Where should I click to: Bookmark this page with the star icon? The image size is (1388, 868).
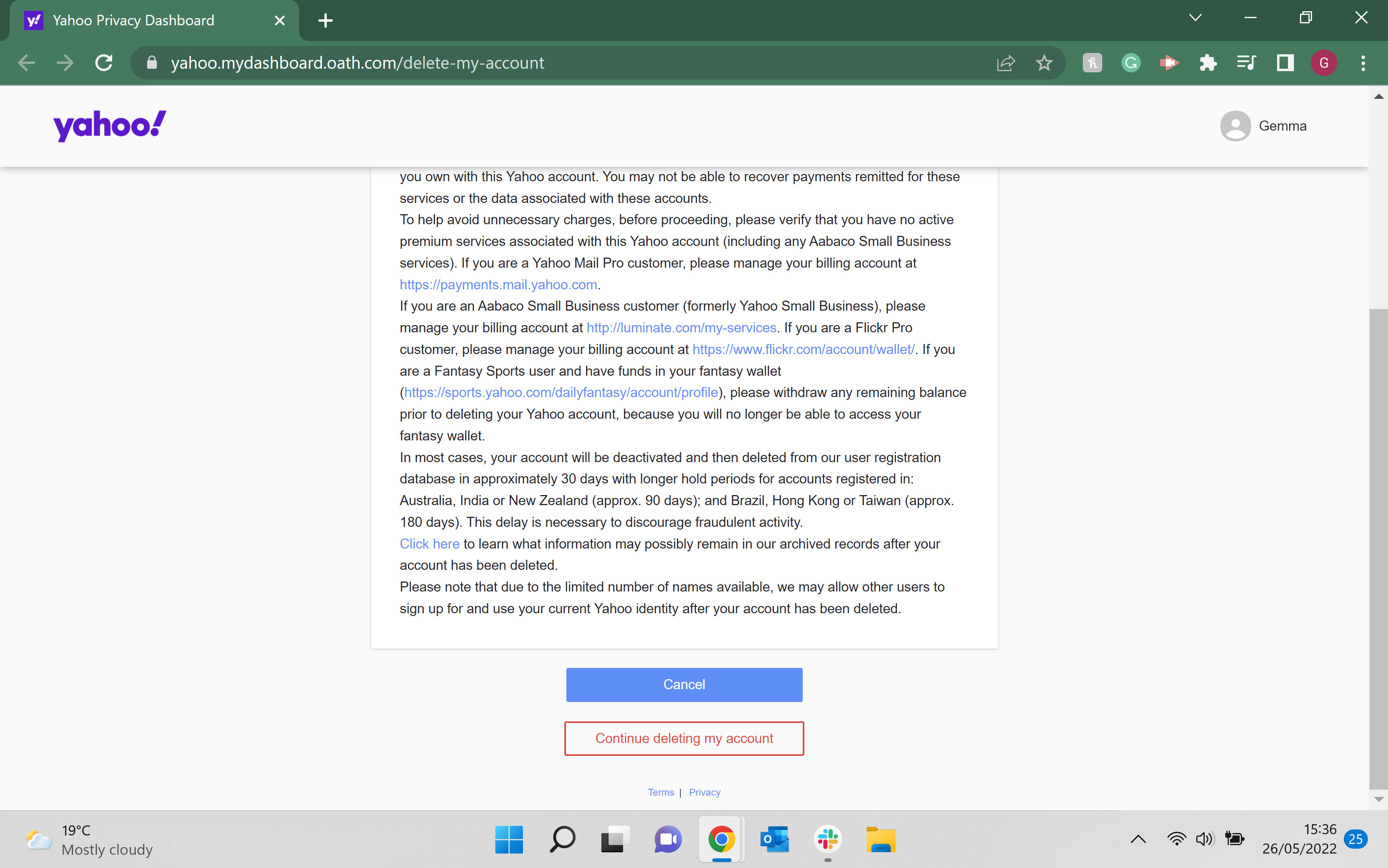[1044, 63]
